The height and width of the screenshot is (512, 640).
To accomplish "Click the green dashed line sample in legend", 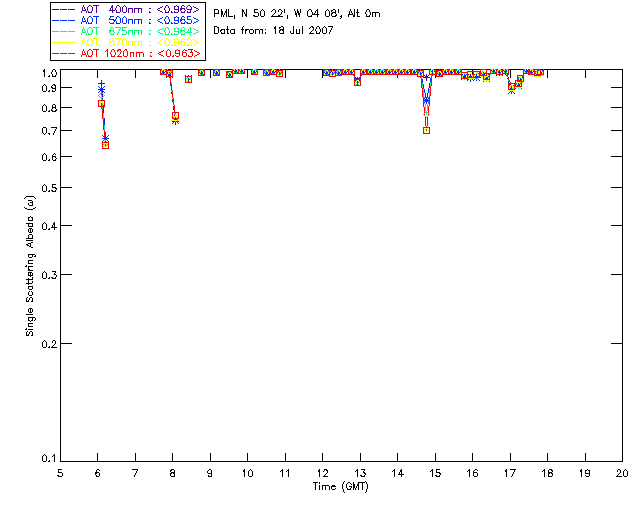I will (64, 31).
